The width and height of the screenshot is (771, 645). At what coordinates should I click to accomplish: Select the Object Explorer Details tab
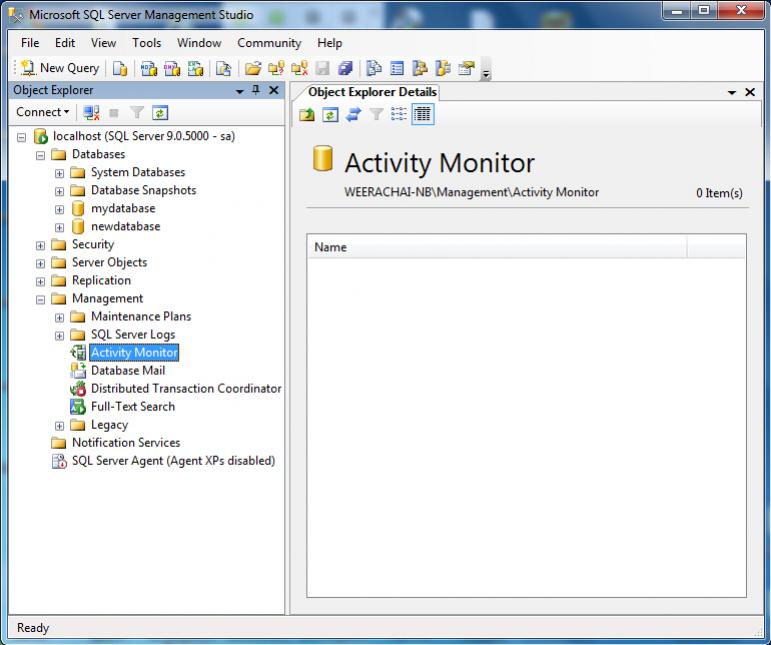372,92
